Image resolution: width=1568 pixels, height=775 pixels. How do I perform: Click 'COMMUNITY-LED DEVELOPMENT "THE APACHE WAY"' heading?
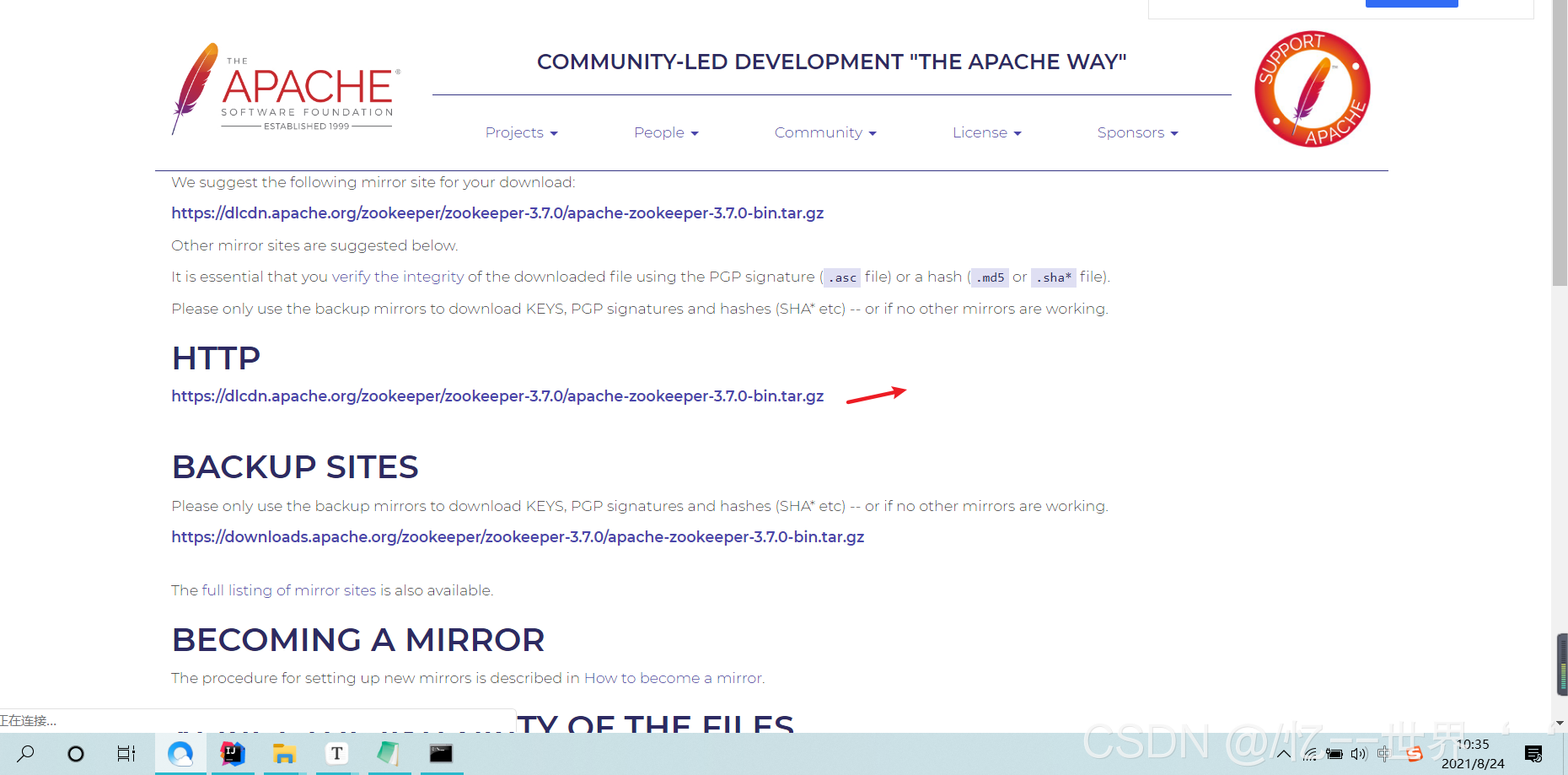[x=831, y=62]
